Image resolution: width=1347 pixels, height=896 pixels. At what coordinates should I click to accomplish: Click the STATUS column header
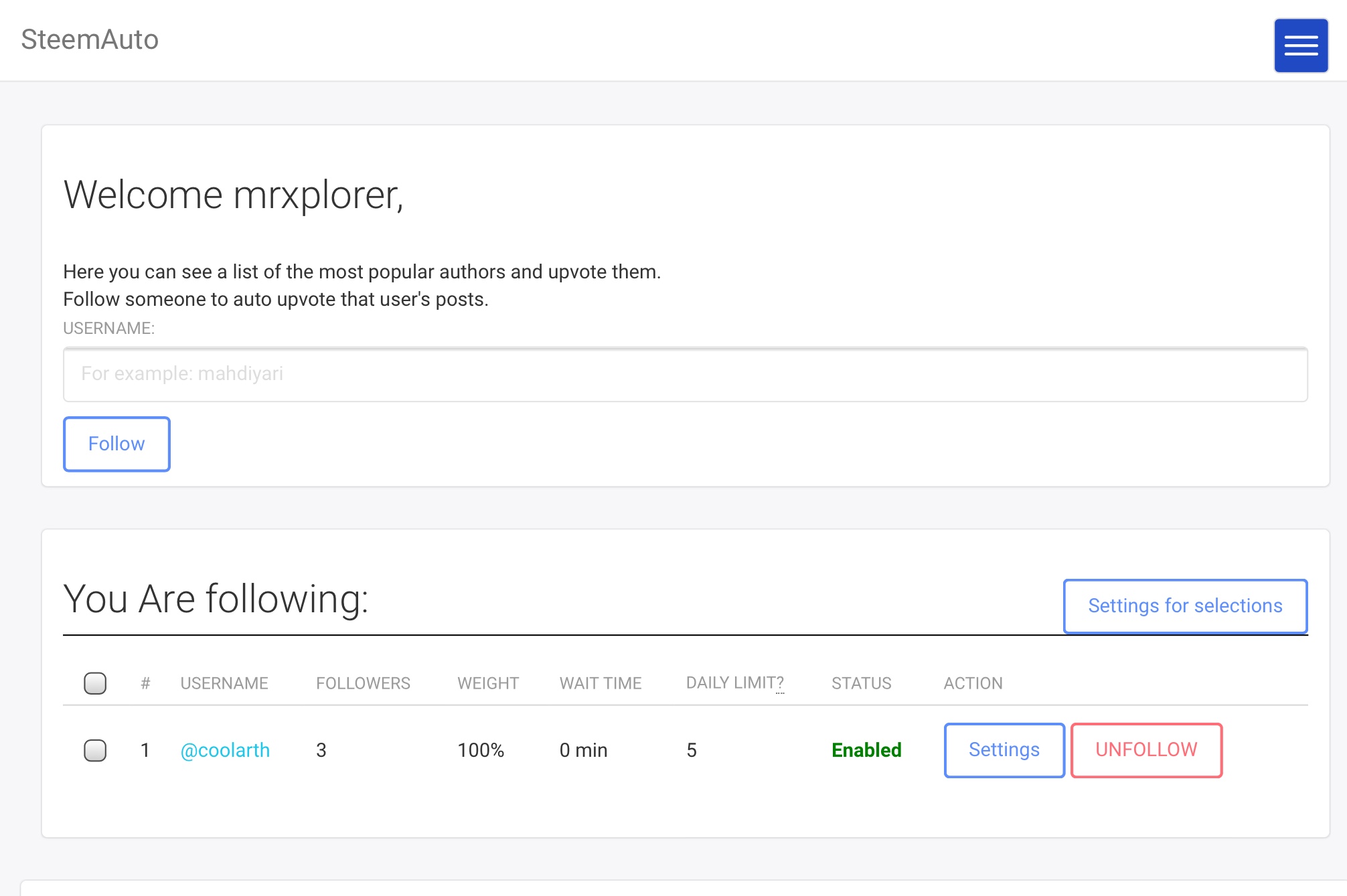coord(861,683)
